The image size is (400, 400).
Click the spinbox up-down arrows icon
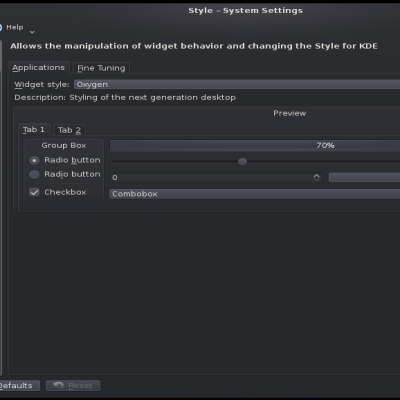316,177
